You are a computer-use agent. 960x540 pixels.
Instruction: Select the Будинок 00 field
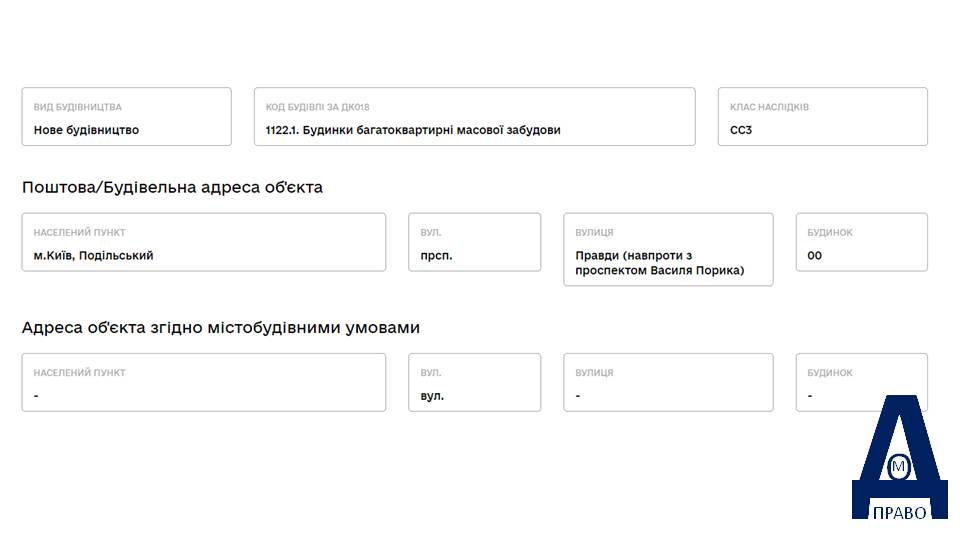pos(861,242)
